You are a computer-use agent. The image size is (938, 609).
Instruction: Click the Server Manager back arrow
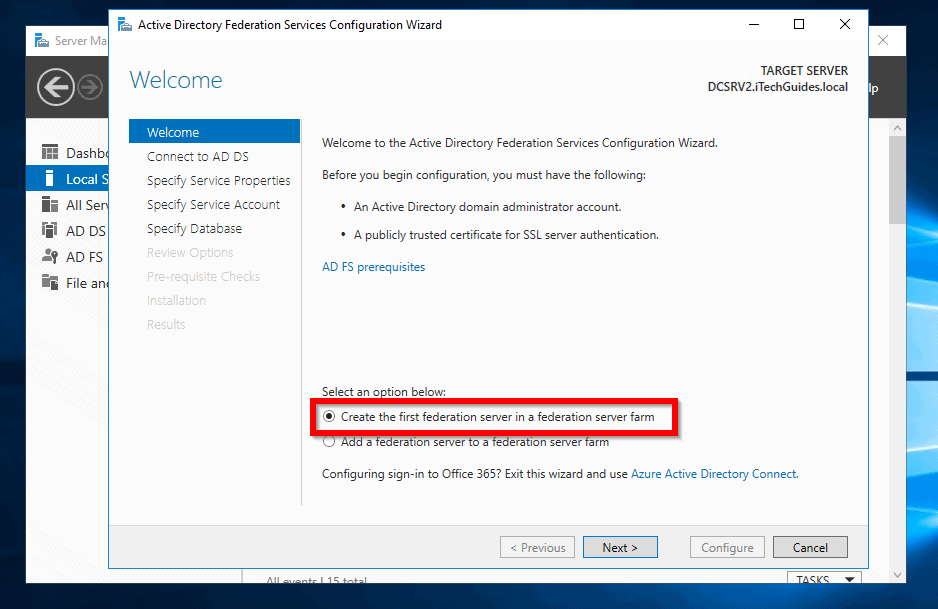pyautogui.click(x=55, y=87)
